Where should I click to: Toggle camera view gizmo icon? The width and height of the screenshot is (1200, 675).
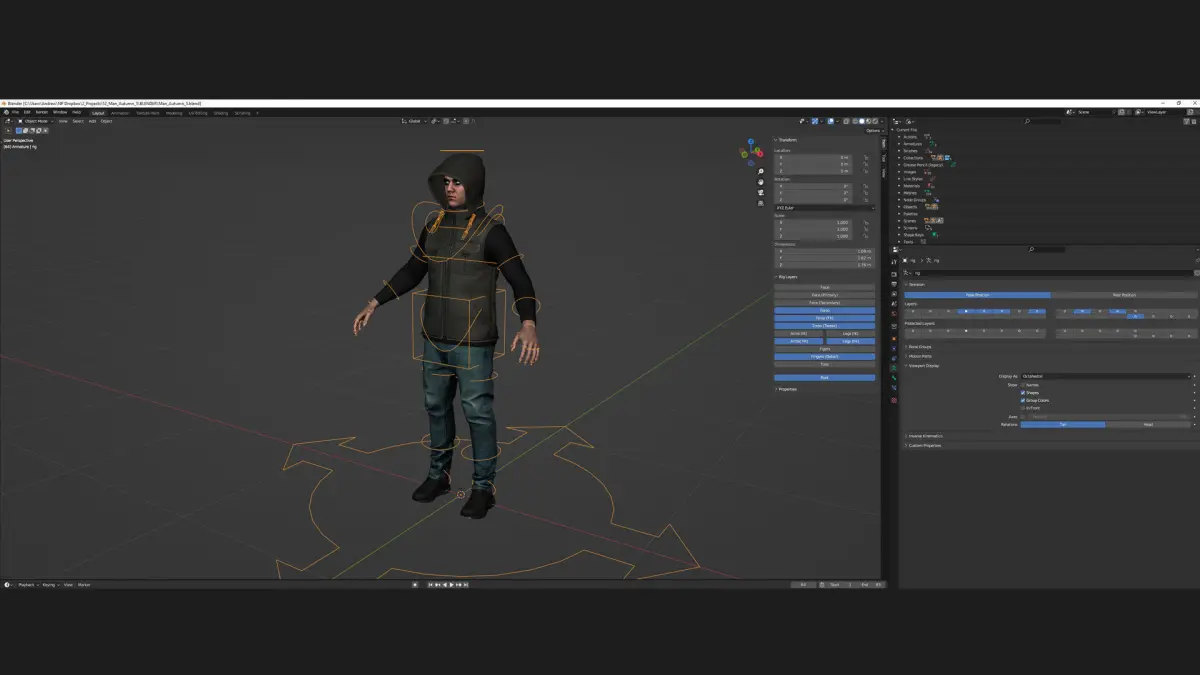coord(761,192)
